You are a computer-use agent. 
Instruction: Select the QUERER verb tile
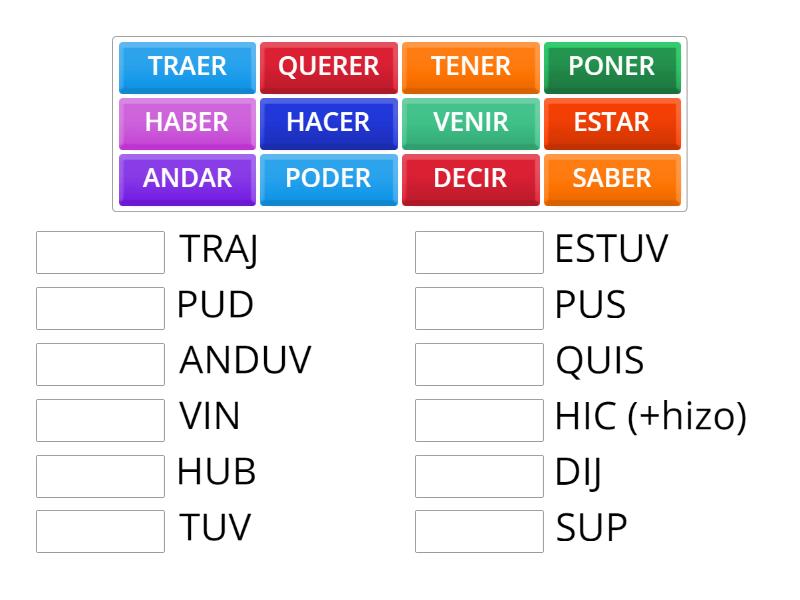coord(328,66)
